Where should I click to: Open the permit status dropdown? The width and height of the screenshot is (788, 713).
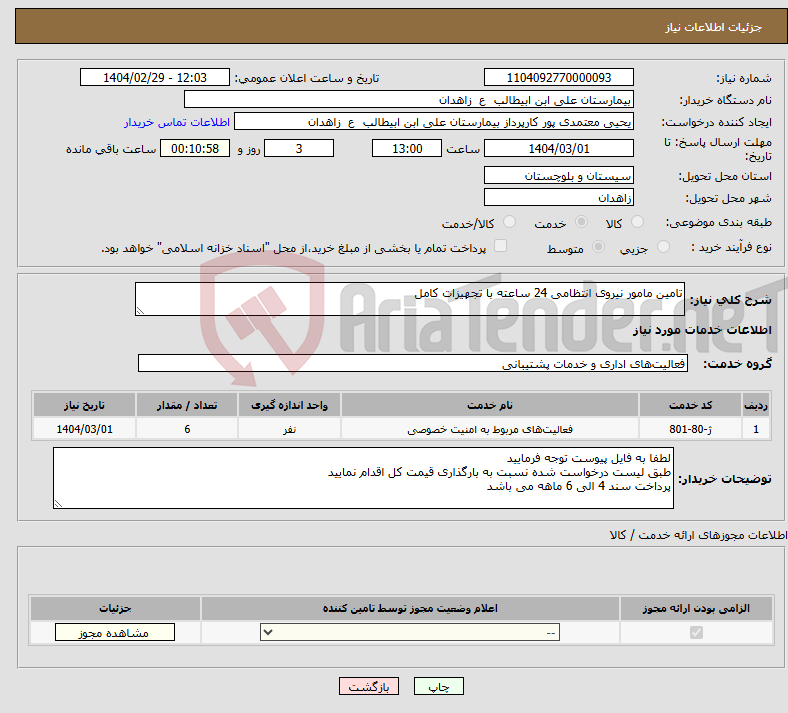[410, 632]
